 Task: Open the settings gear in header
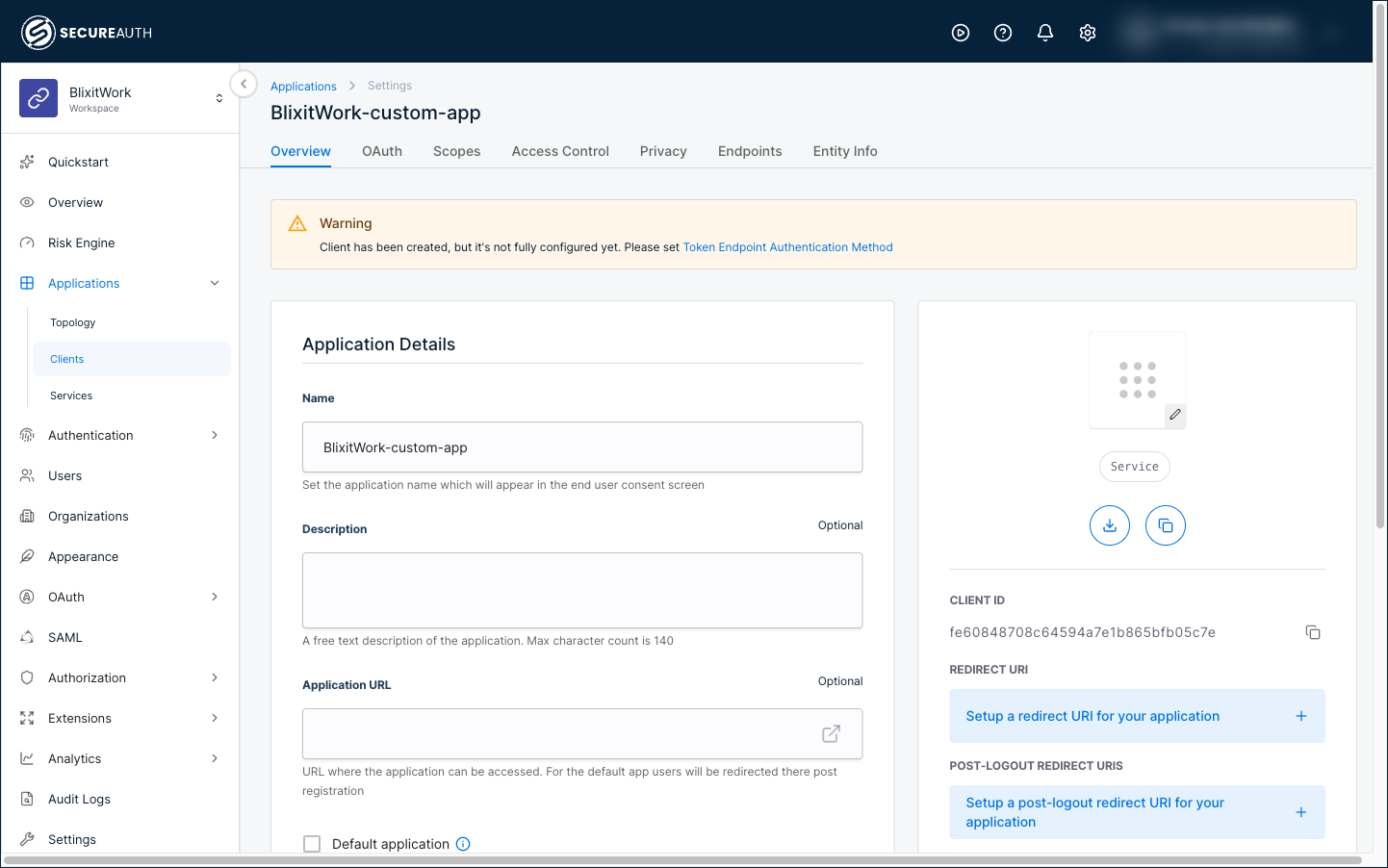[x=1088, y=33]
